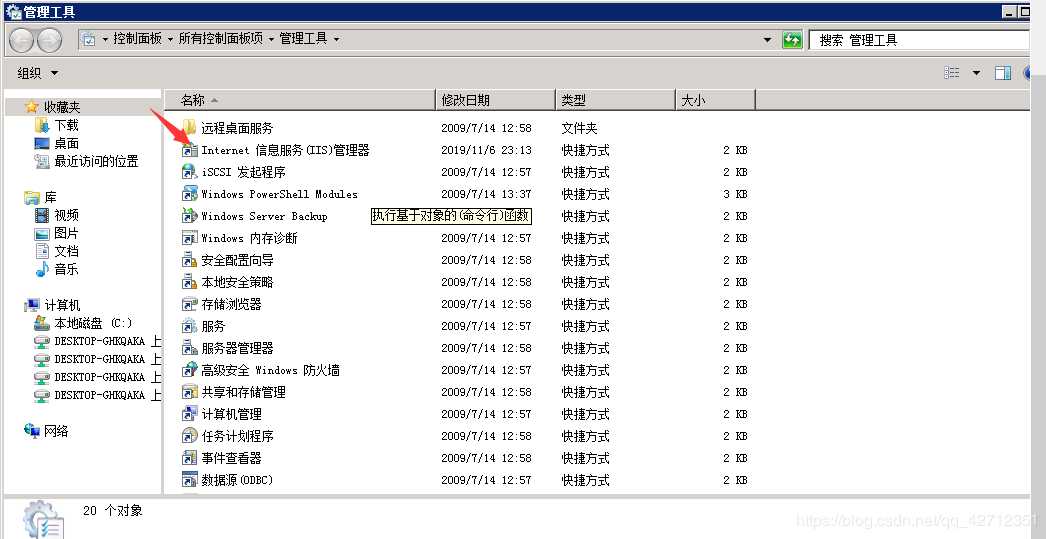Click 管理工具 in address breadcrumb
Image resolution: width=1046 pixels, height=539 pixels.
304,39
